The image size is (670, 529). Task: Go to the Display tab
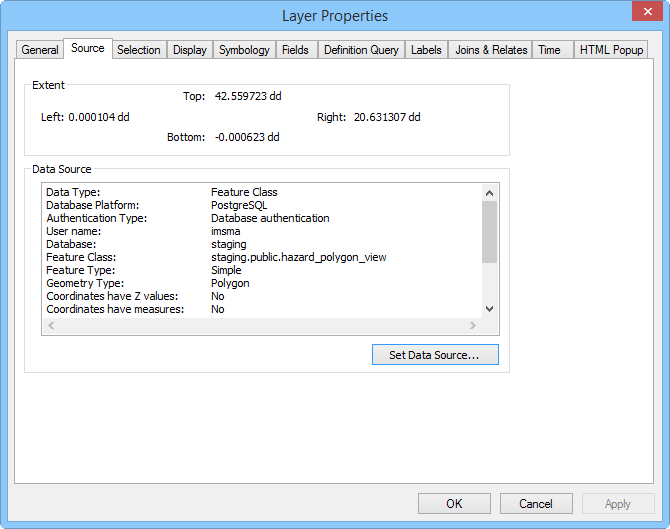coord(189,50)
